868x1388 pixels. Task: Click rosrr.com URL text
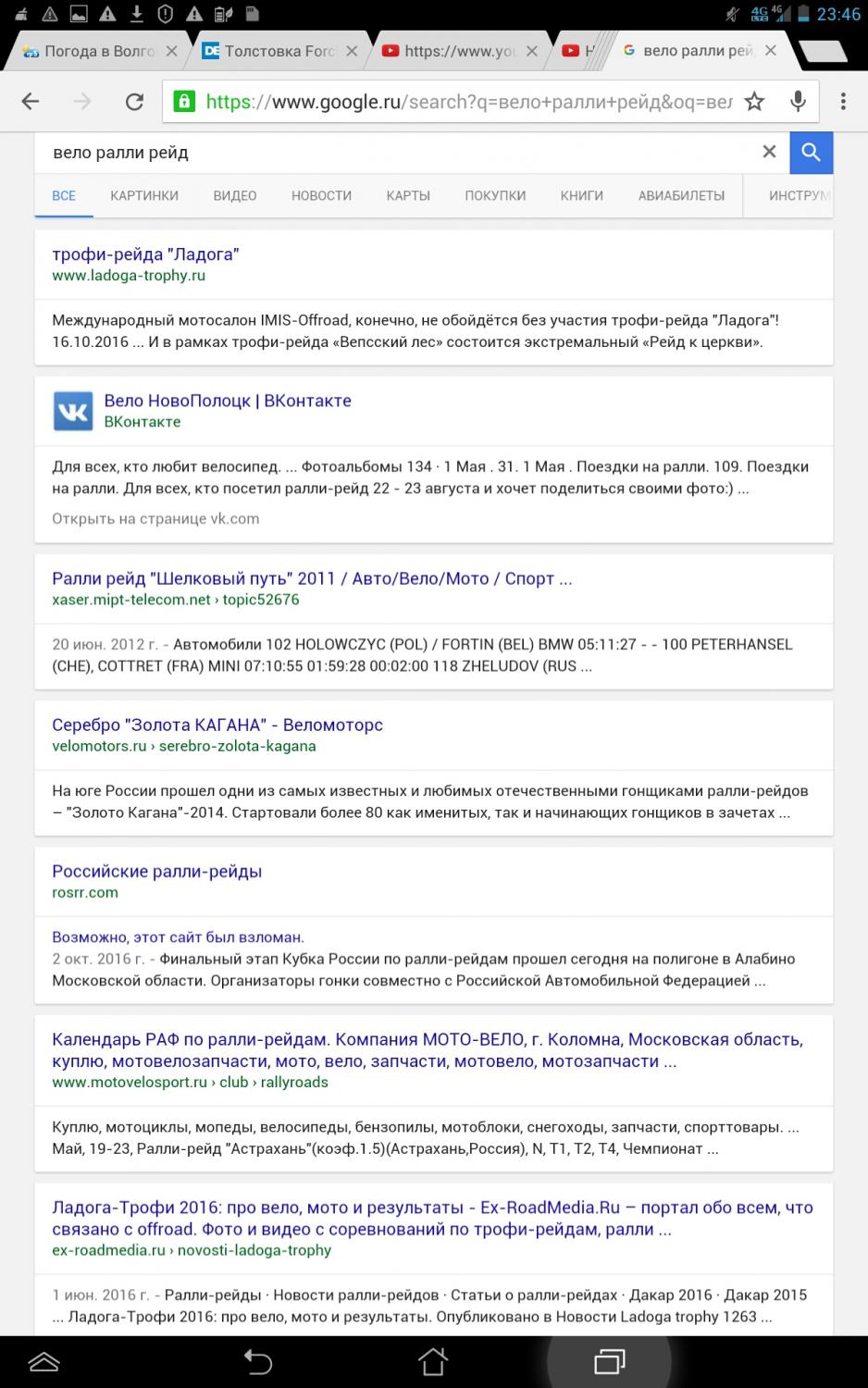[85, 892]
